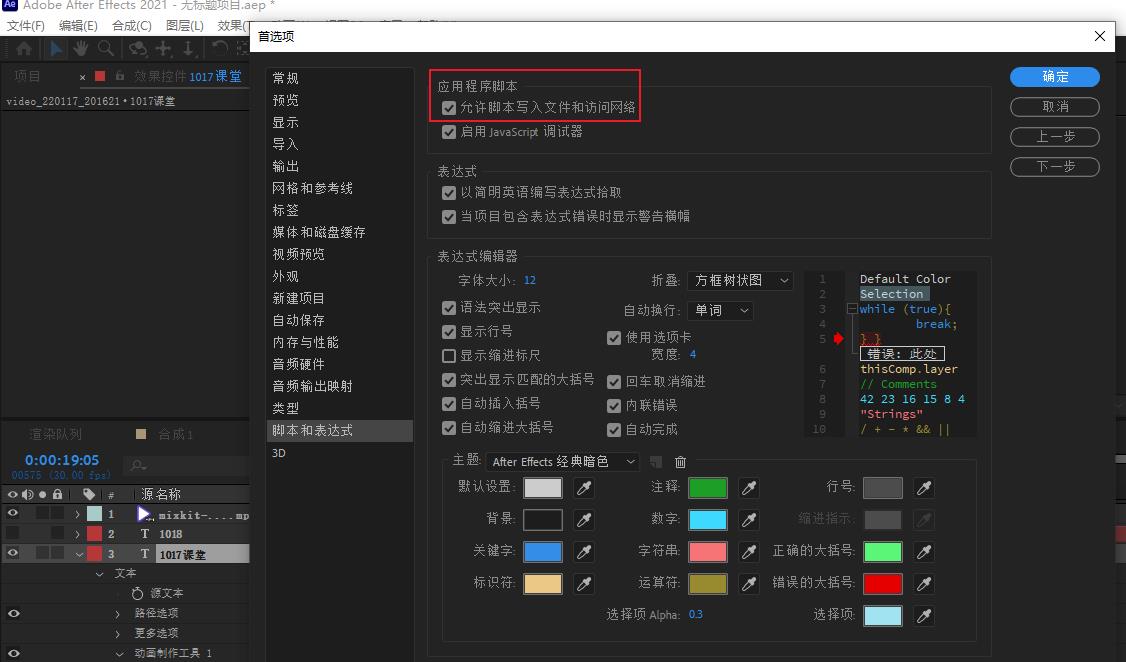Image resolution: width=1126 pixels, height=662 pixels.
Task: Select the Zoom magnifier tool
Action: (x=106, y=49)
